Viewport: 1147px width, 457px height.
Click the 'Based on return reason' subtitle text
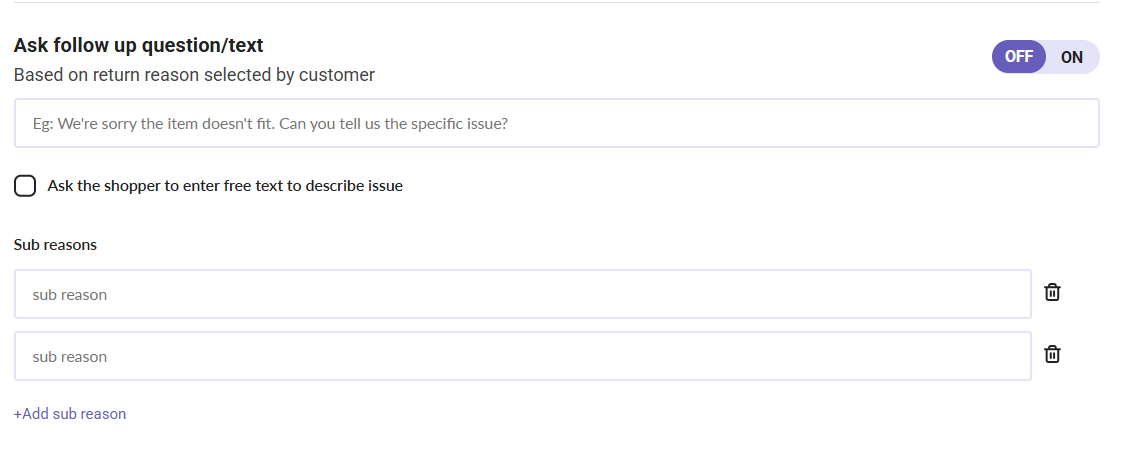click(x=194, y=75)
